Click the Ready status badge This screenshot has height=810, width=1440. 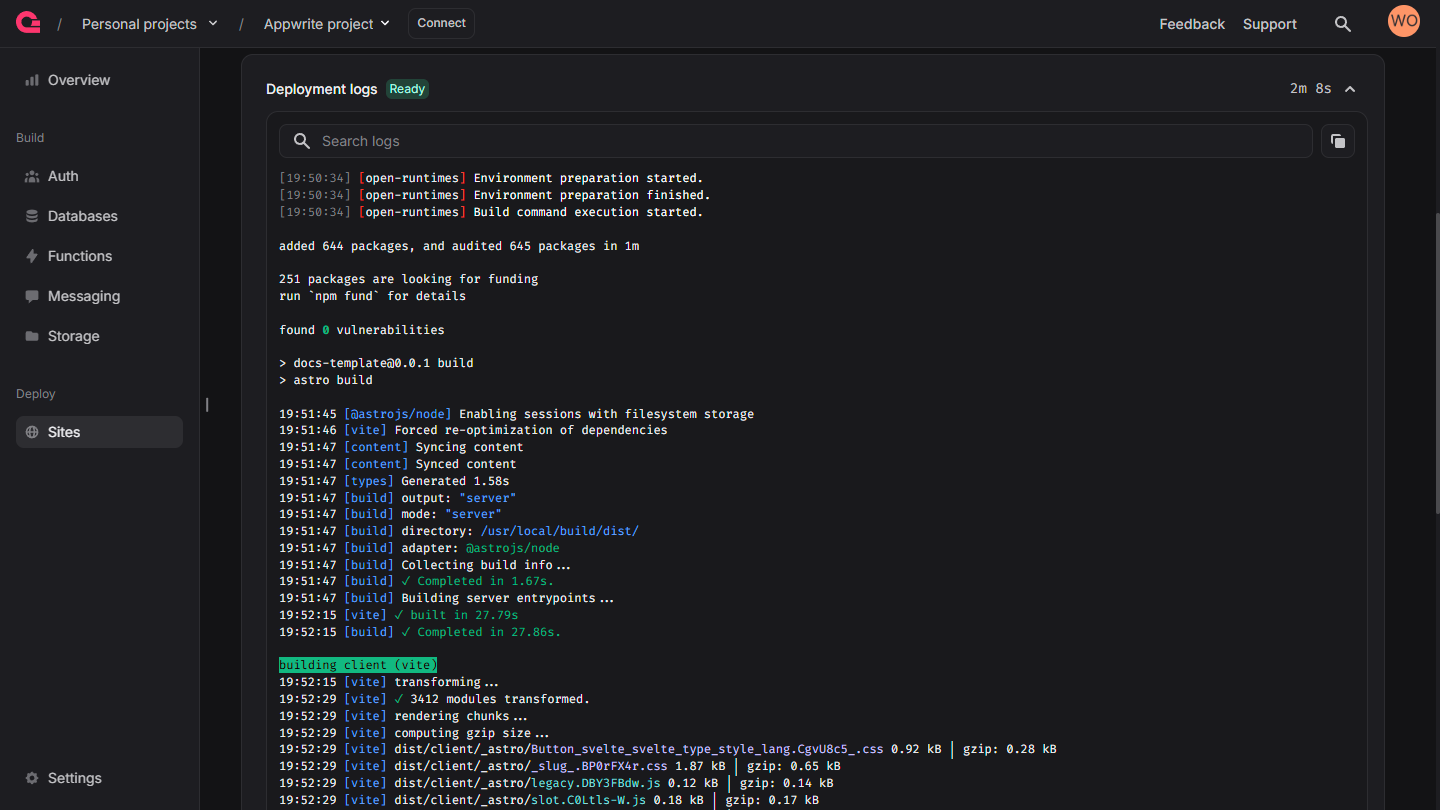coord(407,89)
